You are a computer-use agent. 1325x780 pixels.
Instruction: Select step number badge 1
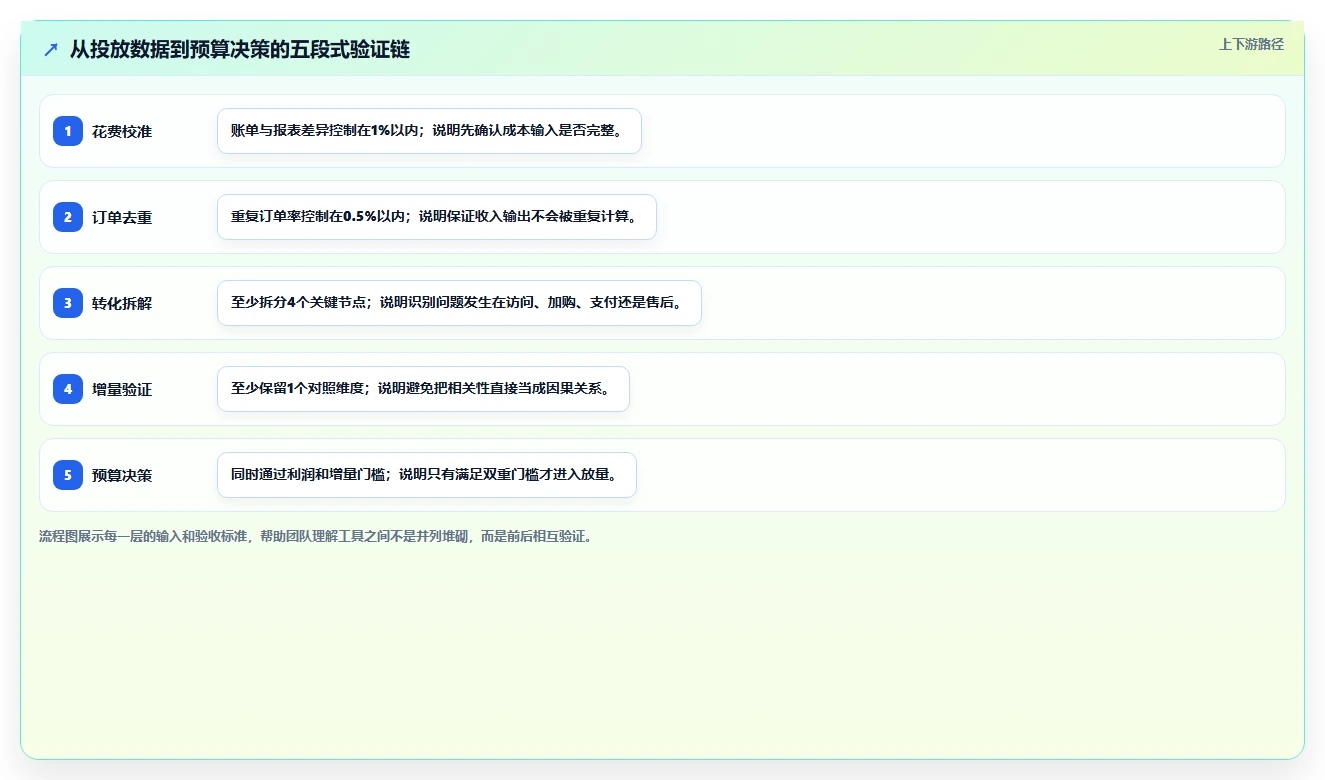tap(68, 131)
